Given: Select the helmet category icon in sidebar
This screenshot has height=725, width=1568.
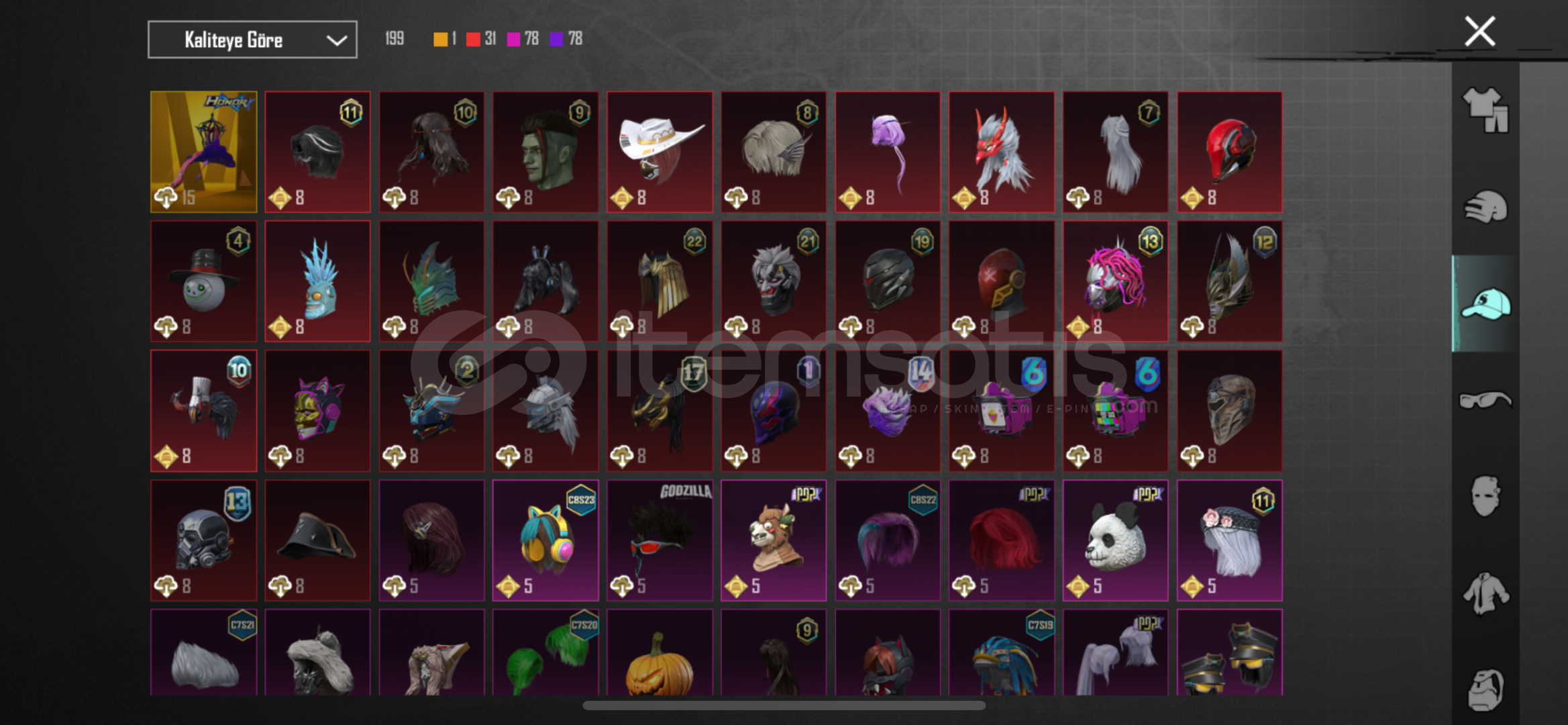Looking at the screenshot, I should 1485,207.
